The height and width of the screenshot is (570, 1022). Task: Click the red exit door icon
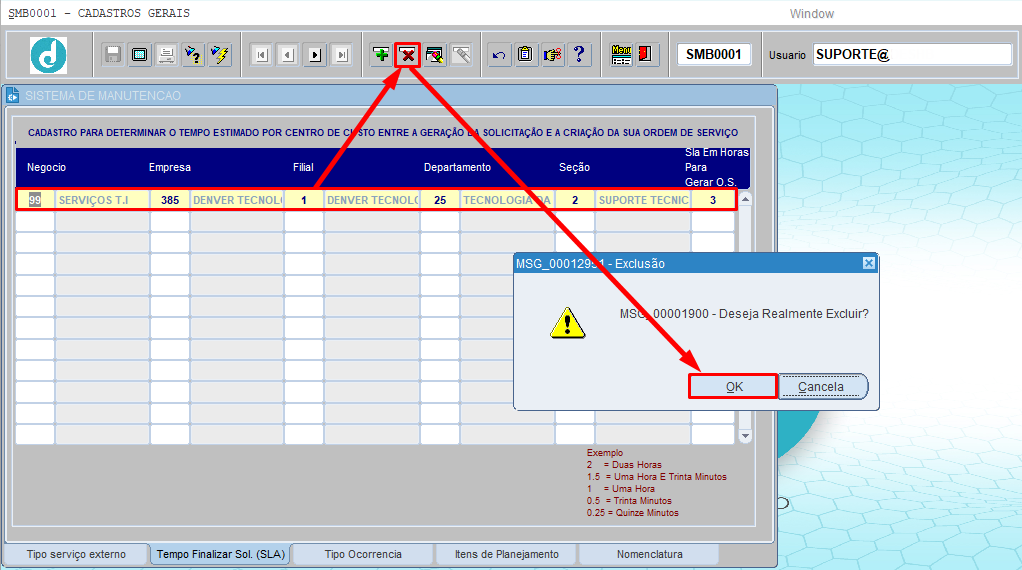click(645, 55)
